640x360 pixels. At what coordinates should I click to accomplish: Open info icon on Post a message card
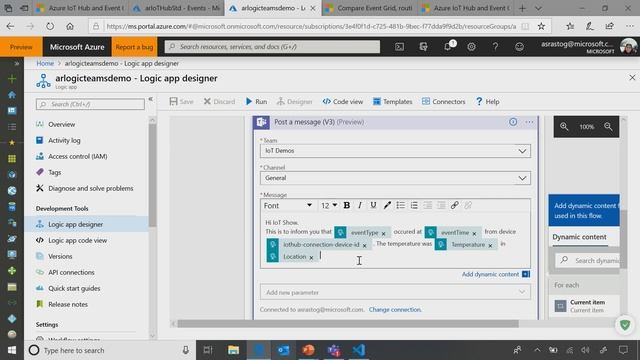513,122
